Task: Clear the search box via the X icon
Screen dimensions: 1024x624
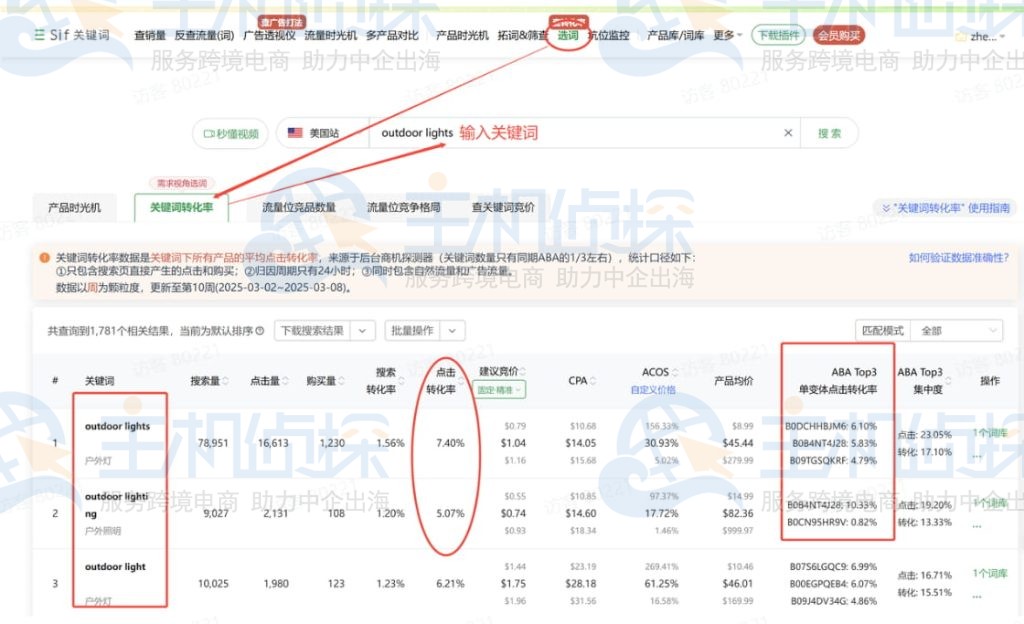Action: (788, 132)
